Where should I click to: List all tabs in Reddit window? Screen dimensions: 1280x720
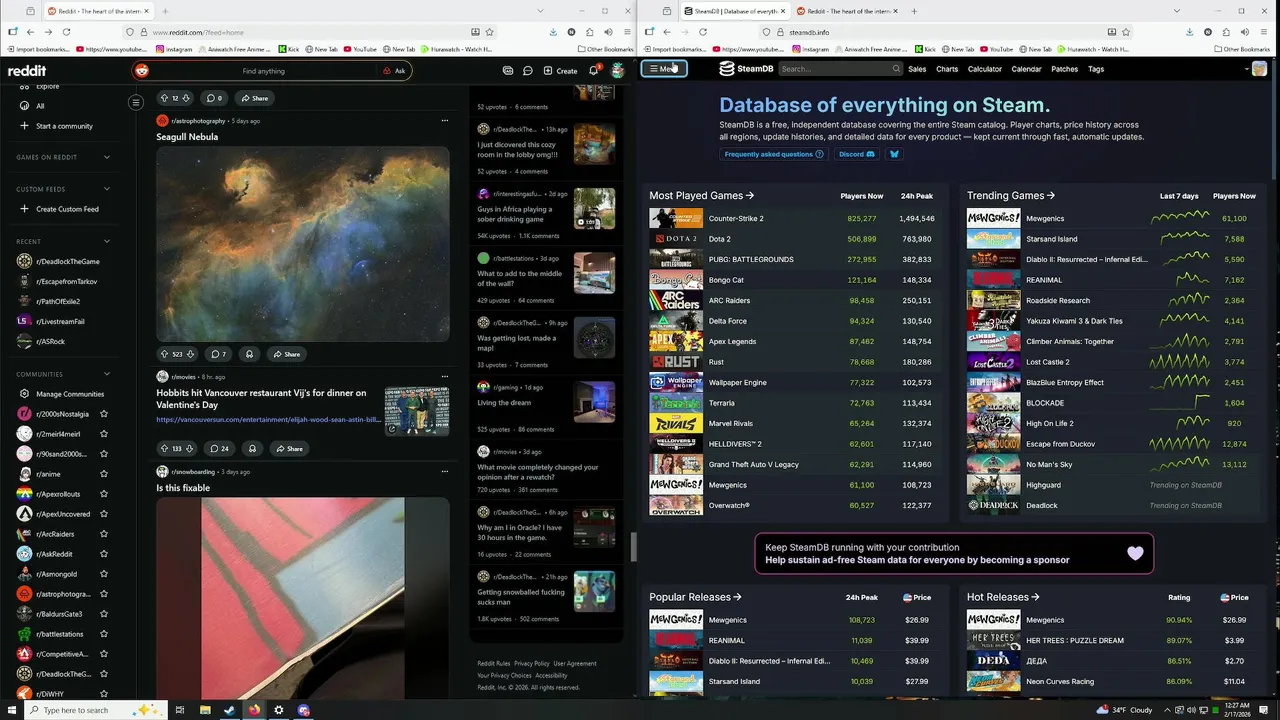pyautogui.click(x=541, y=11)
